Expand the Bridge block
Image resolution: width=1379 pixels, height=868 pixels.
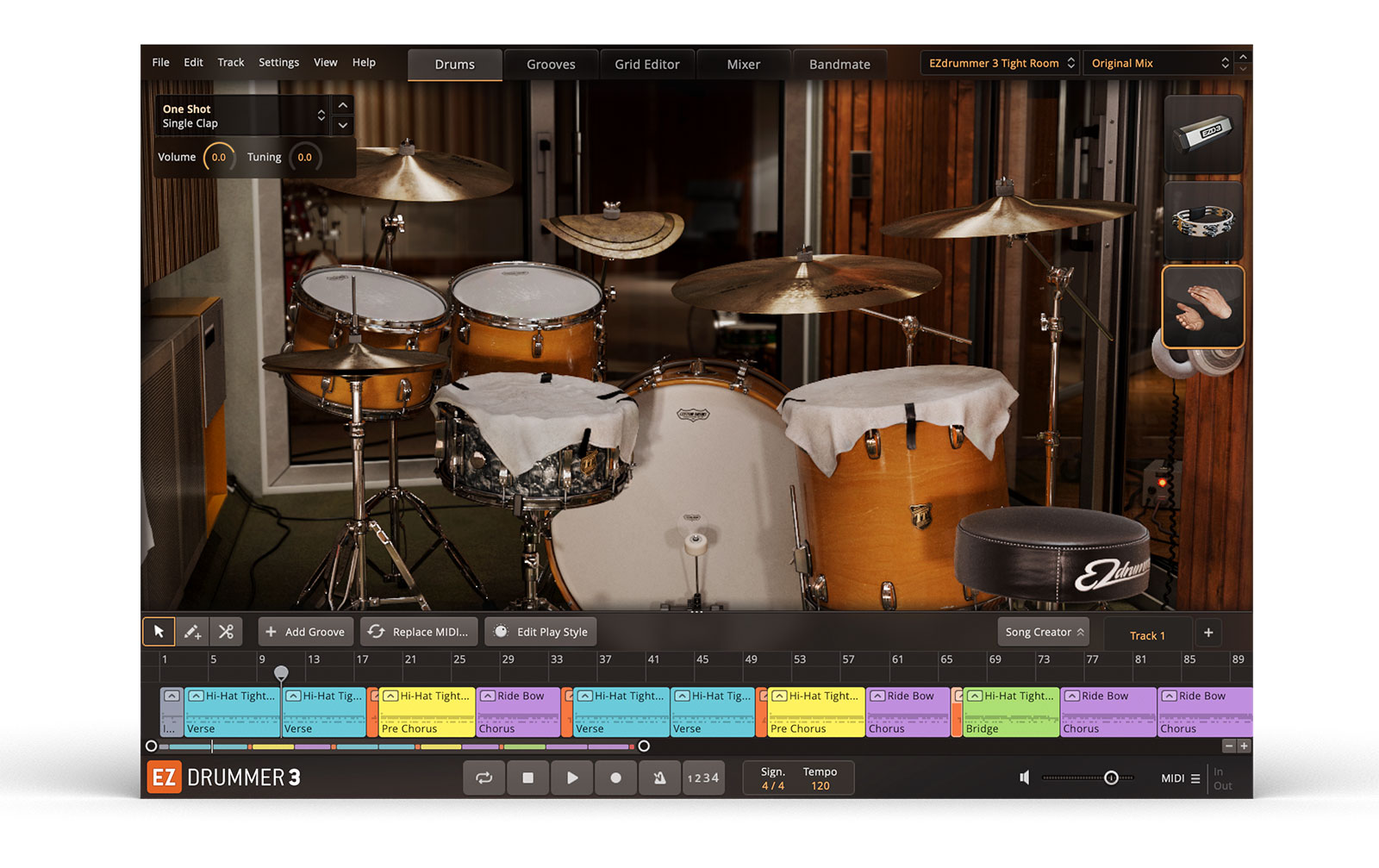click(x=975, y=696)
